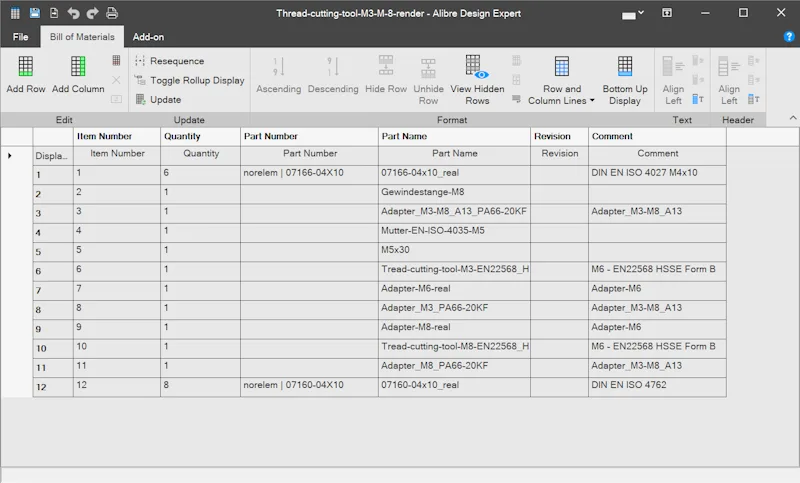Collapse the ribbon using the chevron
800x483 pixels.
coord(793,118)
